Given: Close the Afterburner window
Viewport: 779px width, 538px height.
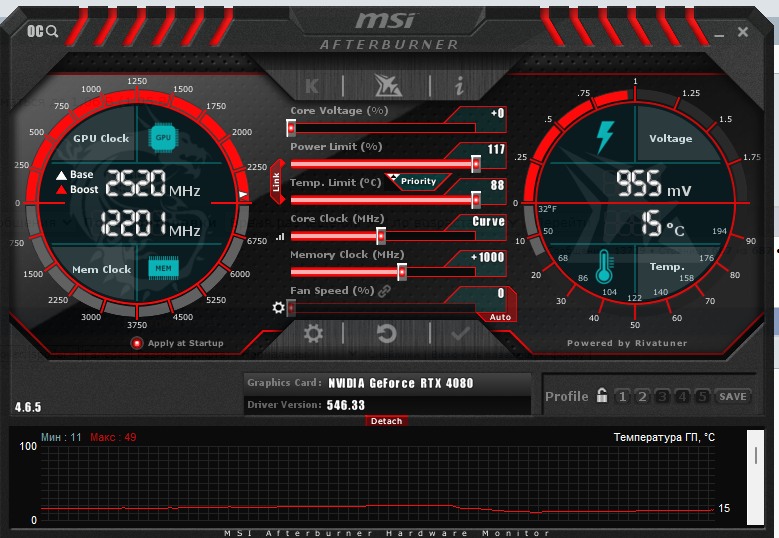Looking at the screenshot, I should tap(743, 32).
